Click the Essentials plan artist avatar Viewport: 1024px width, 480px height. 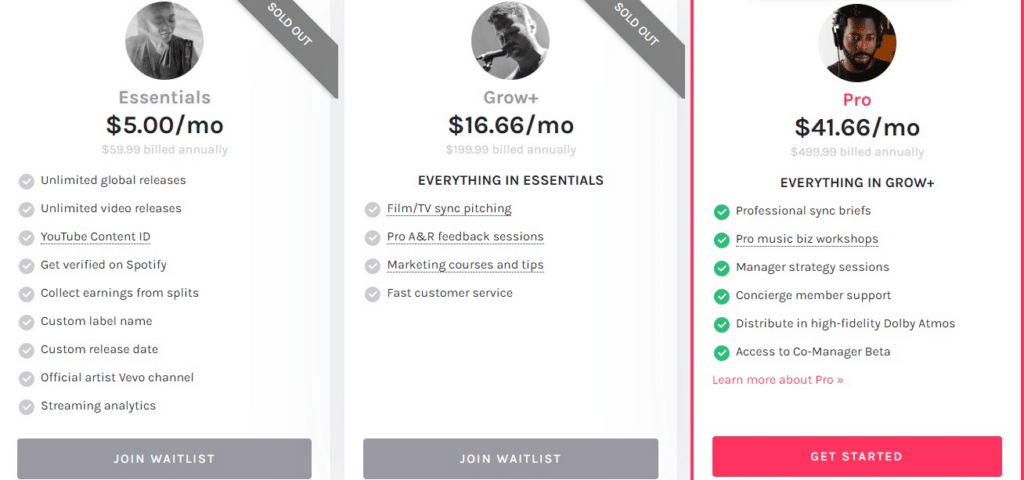(x=164, y=40)
